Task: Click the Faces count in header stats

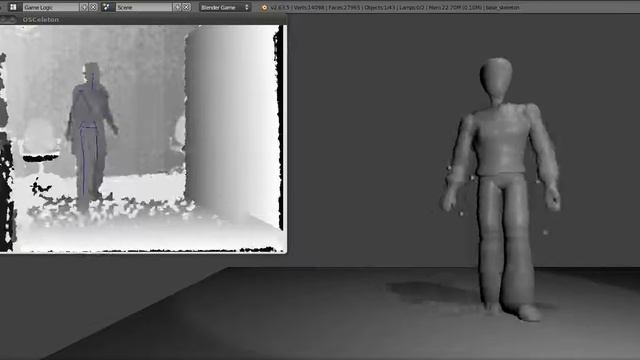Action: point(344,7)
